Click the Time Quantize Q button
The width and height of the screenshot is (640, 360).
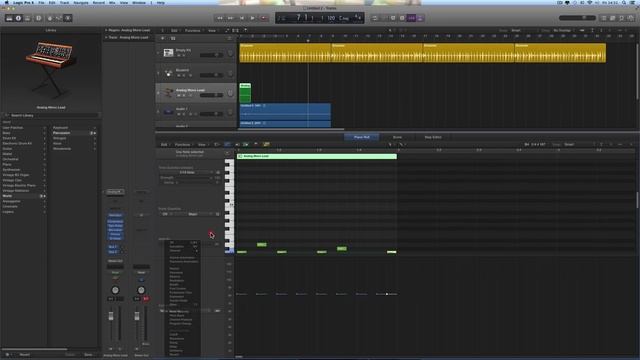pyautogui.click(x=218, y=173)
